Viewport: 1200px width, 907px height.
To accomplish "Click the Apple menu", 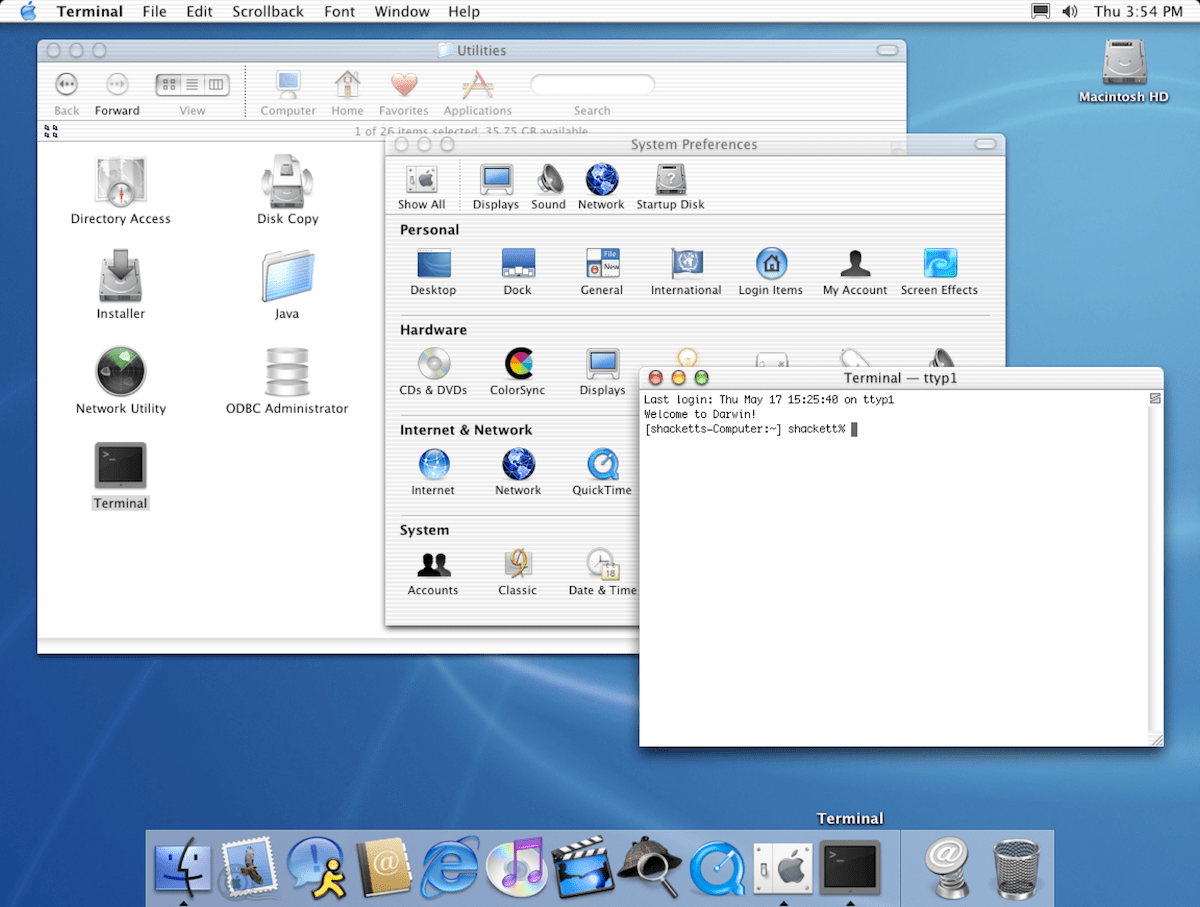I will point(27,11).
